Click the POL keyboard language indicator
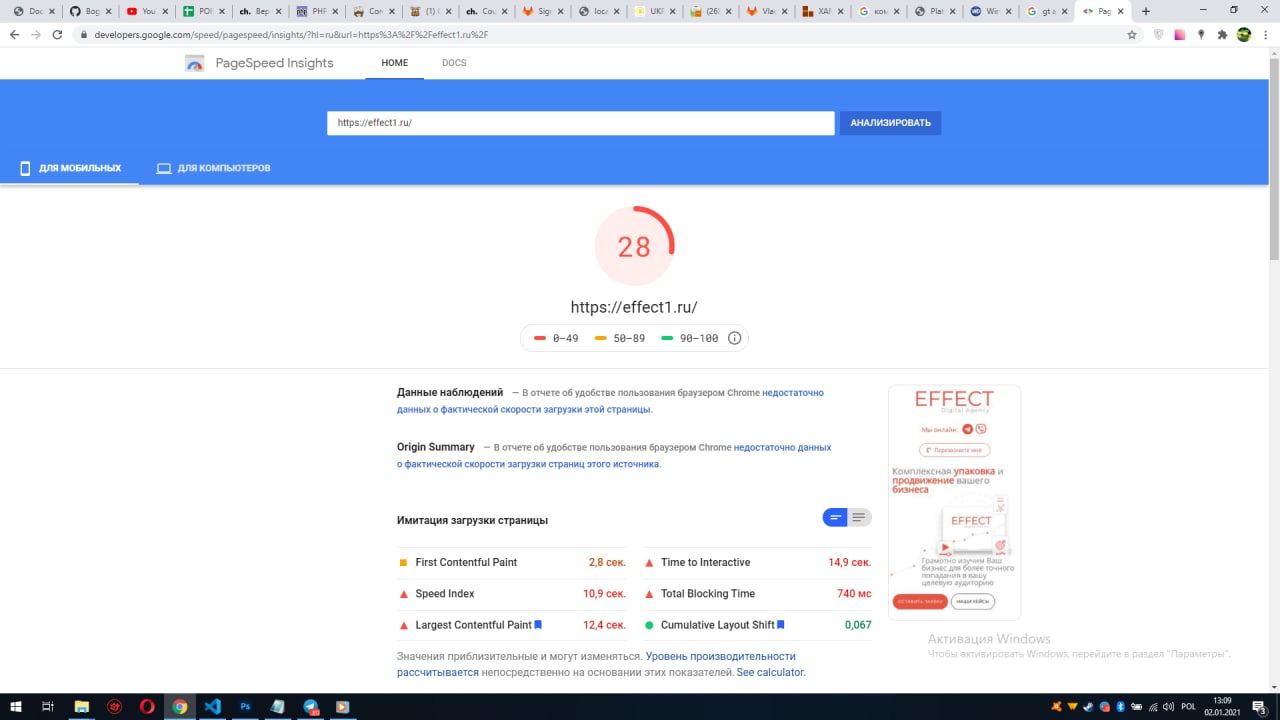This screenshot has height=720, width=1280. 1189,707
